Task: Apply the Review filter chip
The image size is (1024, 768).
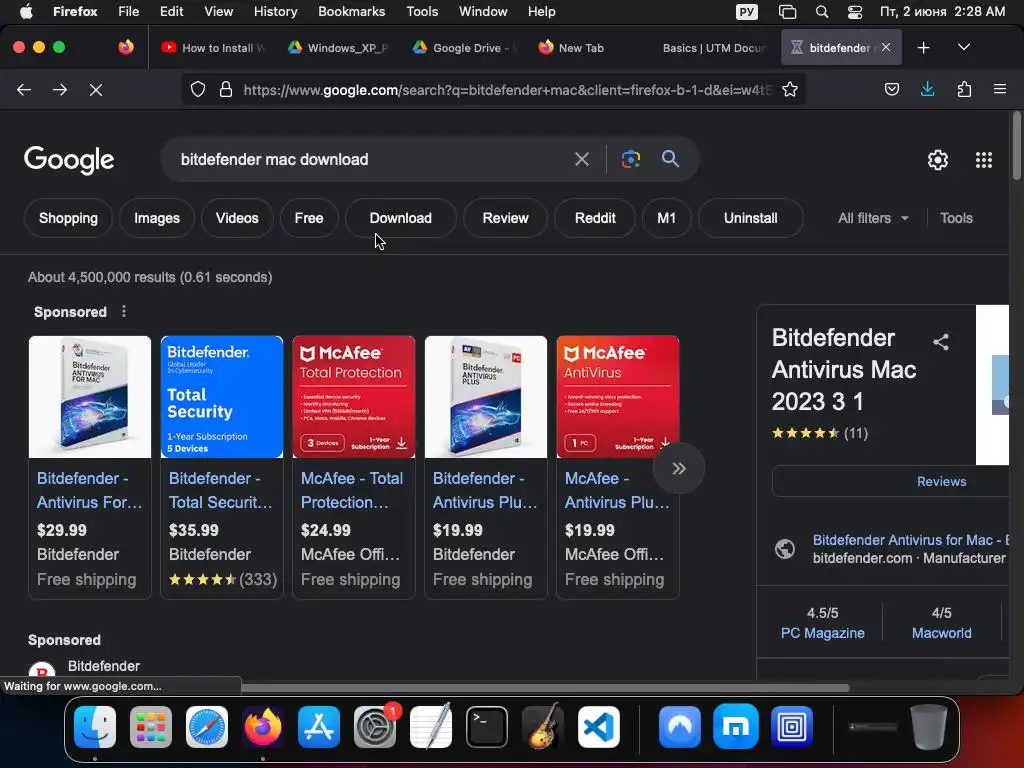Action: (x=505, y=218)
